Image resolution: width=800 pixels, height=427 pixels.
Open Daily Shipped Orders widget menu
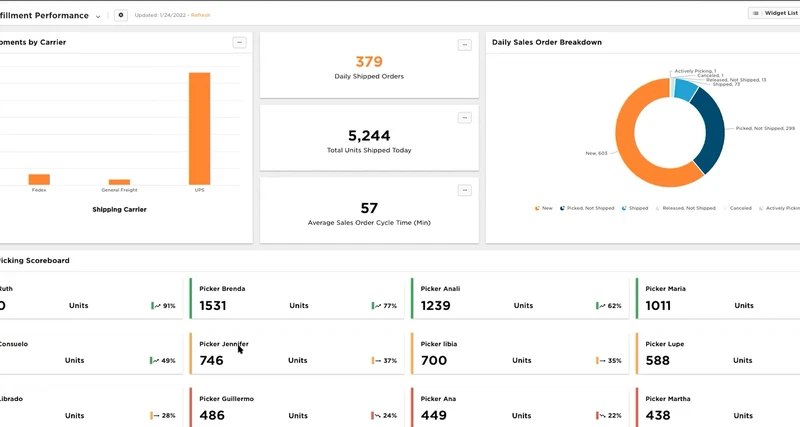click(464, 45)
